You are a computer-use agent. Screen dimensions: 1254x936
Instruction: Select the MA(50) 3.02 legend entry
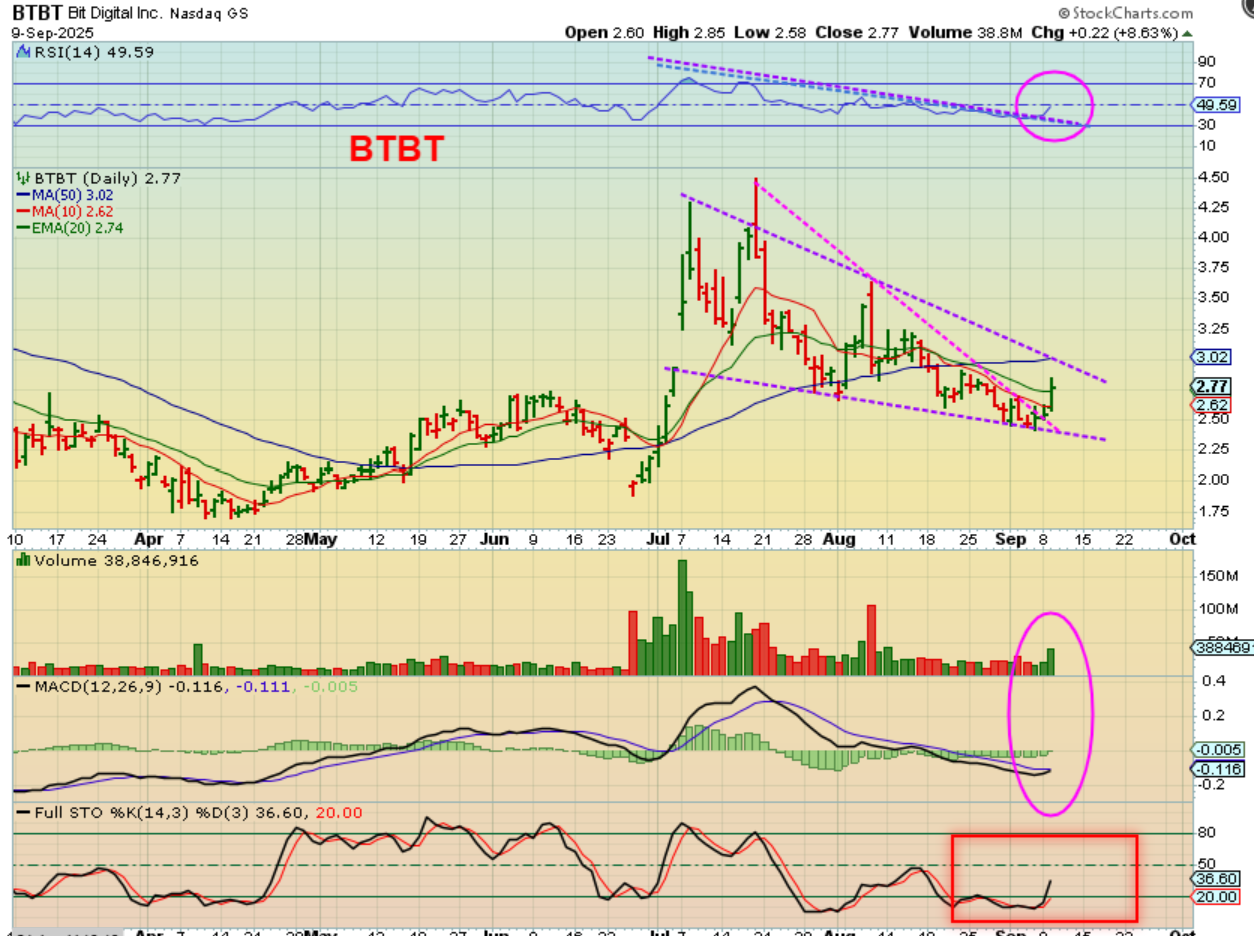[x=64, y=195]
